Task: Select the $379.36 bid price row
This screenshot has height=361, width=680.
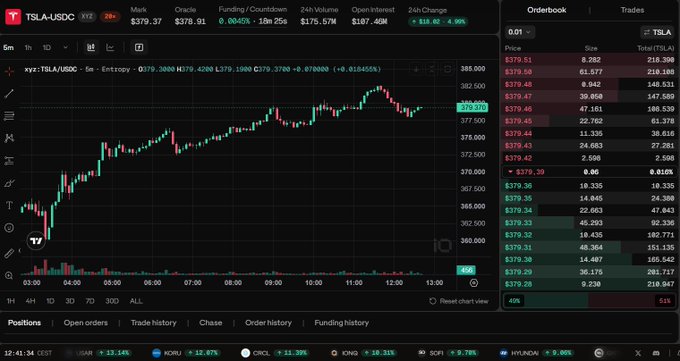Action: pyautogui.click(x=590, y=186)
